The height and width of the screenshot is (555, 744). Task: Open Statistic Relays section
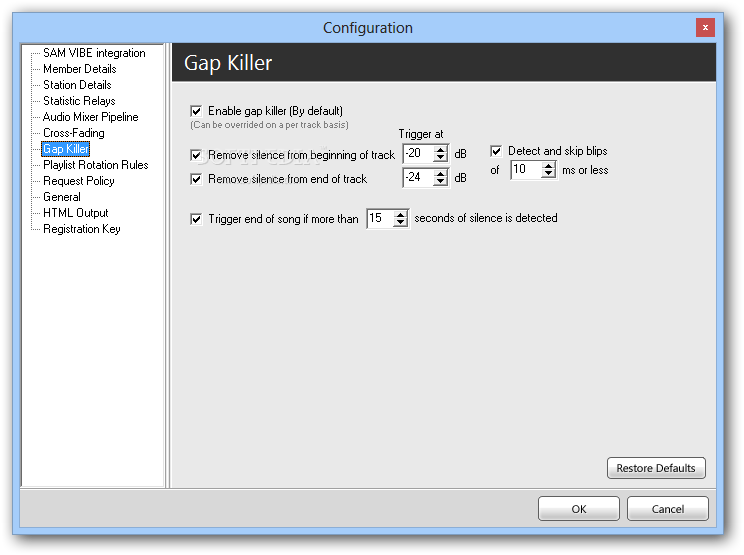(79, 101)
